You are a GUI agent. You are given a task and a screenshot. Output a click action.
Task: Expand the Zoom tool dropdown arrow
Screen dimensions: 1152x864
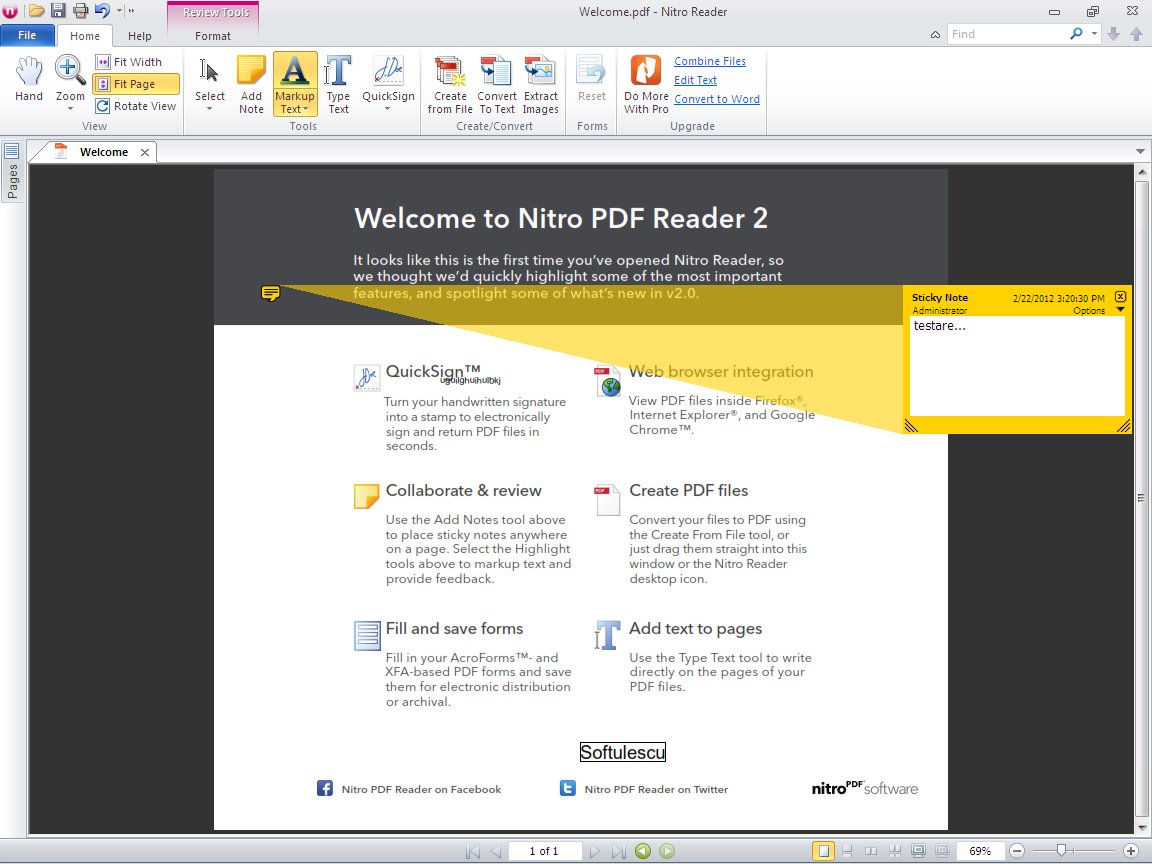pyautogui.click(x=71, y=109)
